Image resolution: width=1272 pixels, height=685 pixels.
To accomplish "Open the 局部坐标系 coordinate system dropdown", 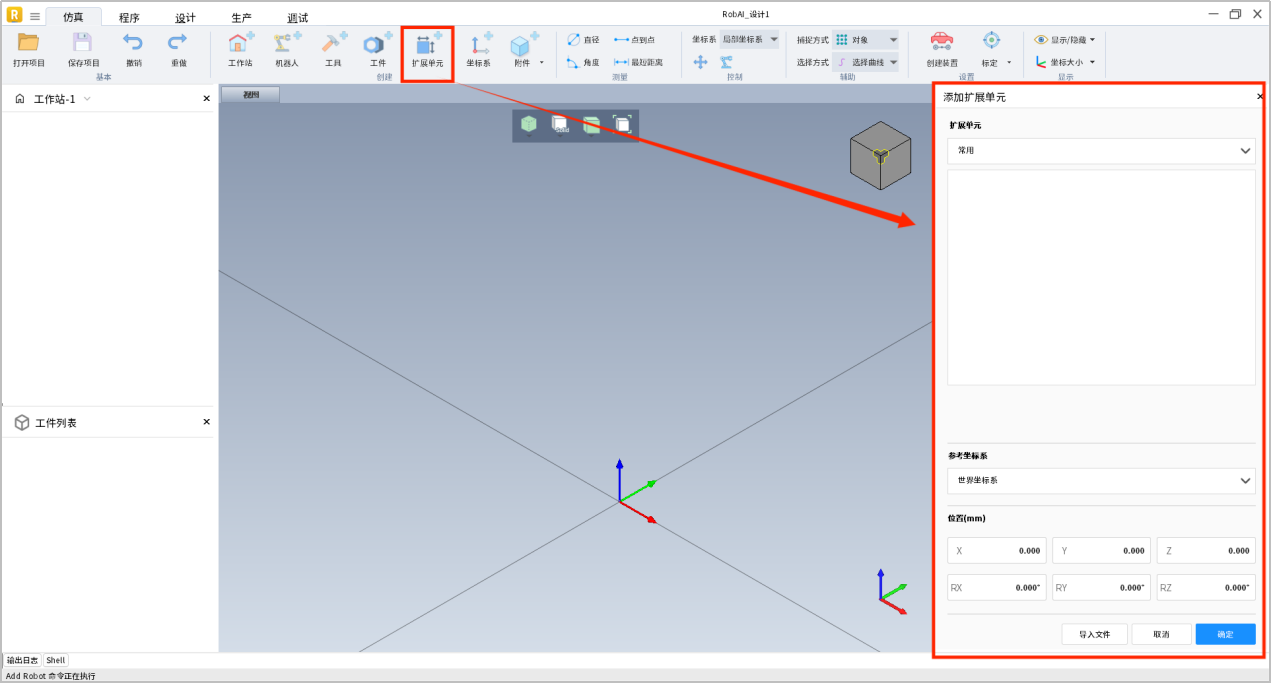I will tap(749, 40).
